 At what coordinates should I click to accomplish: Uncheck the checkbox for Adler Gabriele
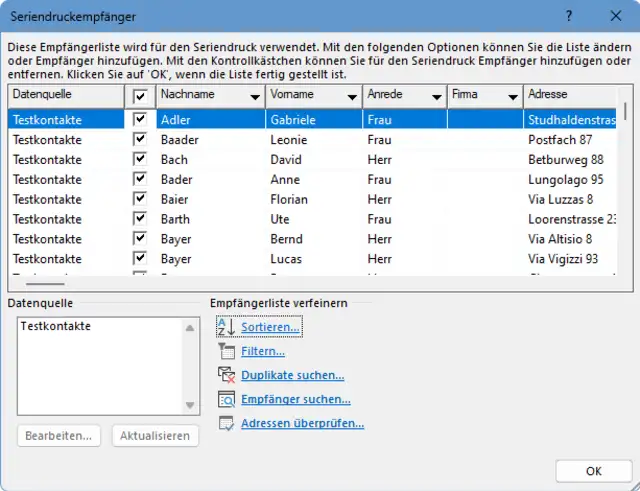pyautogui.click(x=141, y=119)
